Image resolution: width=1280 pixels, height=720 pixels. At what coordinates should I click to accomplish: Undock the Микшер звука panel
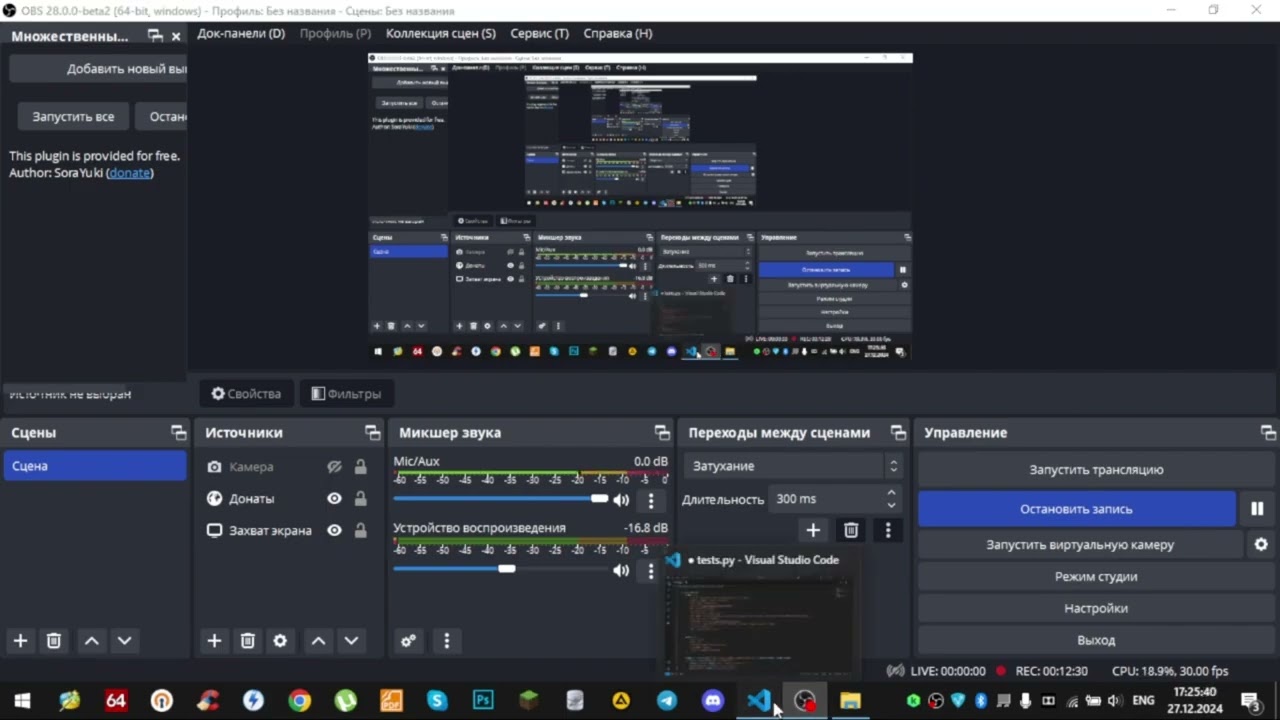(x=662, y=433)
